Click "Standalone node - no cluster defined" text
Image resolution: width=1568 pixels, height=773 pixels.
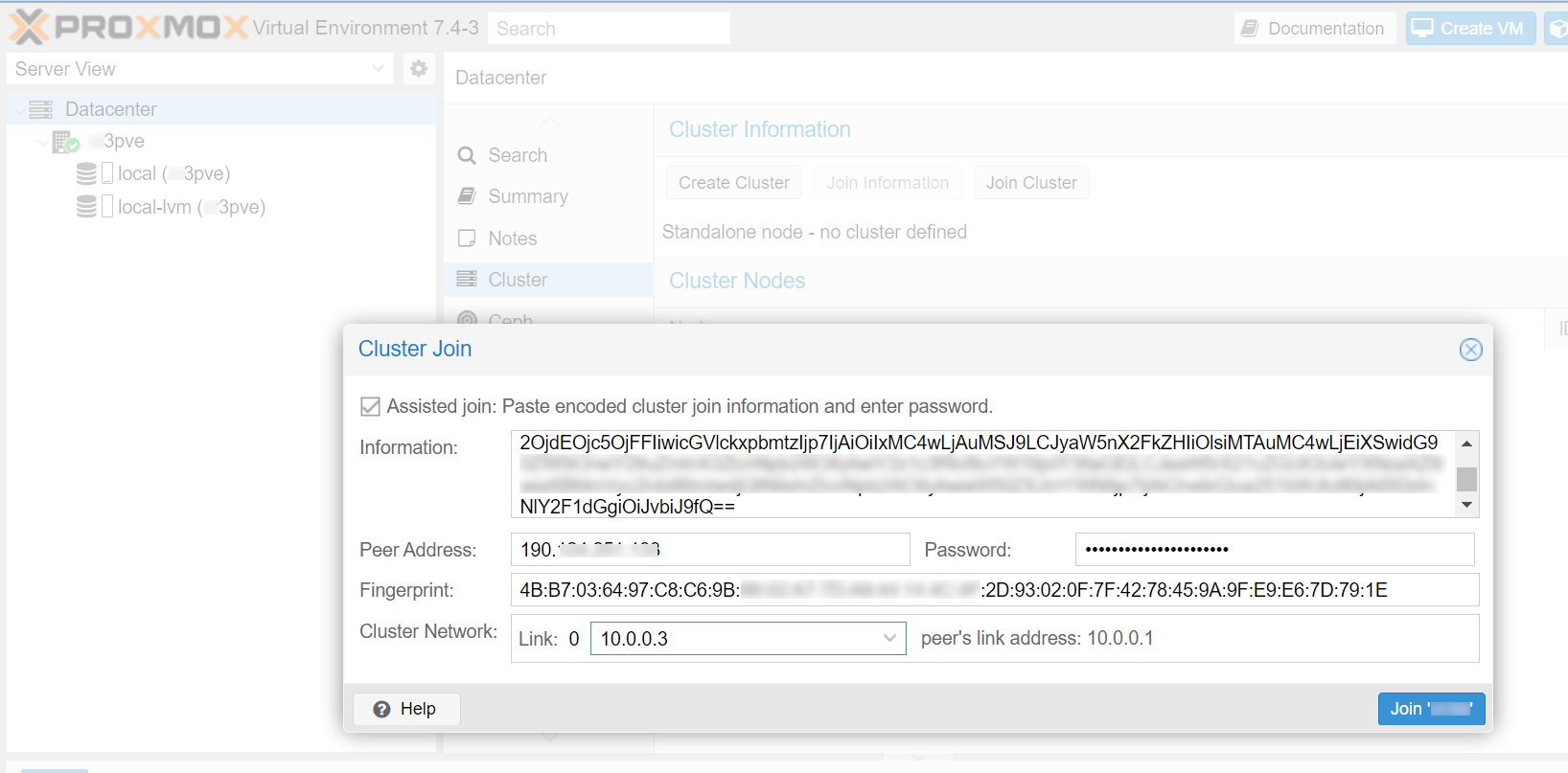pos(815,232)
